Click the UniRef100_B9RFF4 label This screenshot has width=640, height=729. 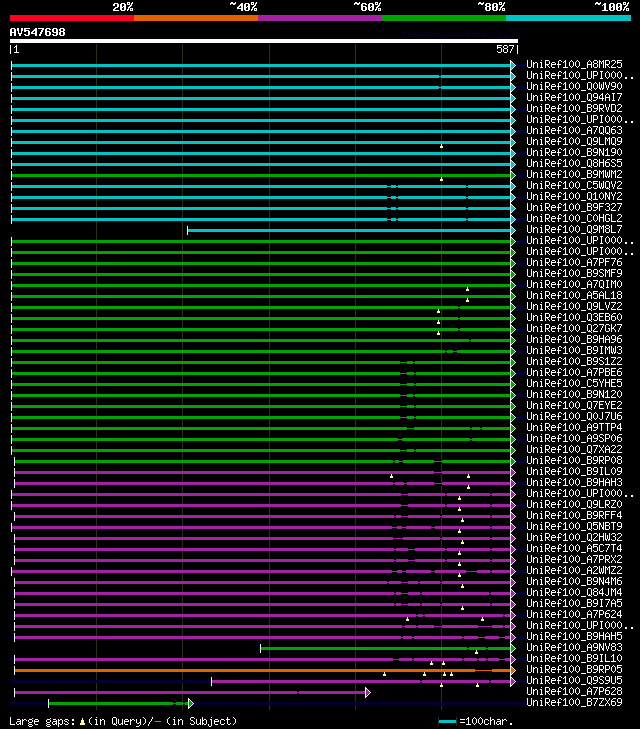pos(574,516)
